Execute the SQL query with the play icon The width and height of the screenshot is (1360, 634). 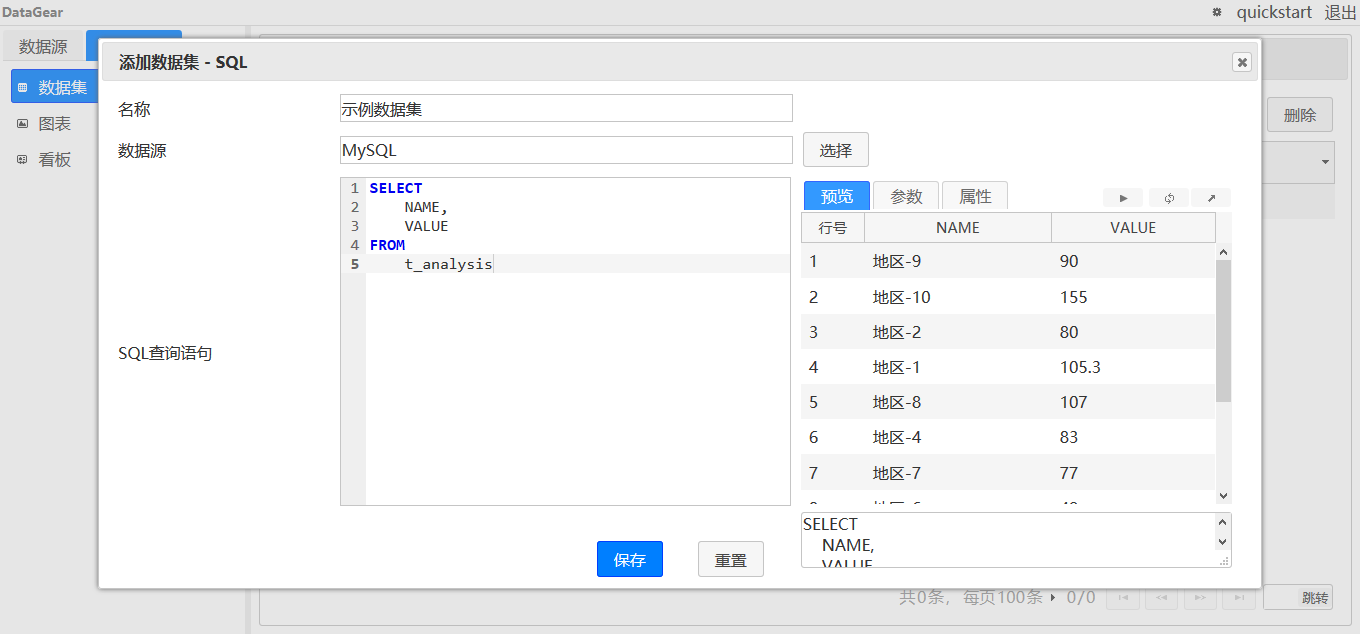click(x=1122, y=197)
